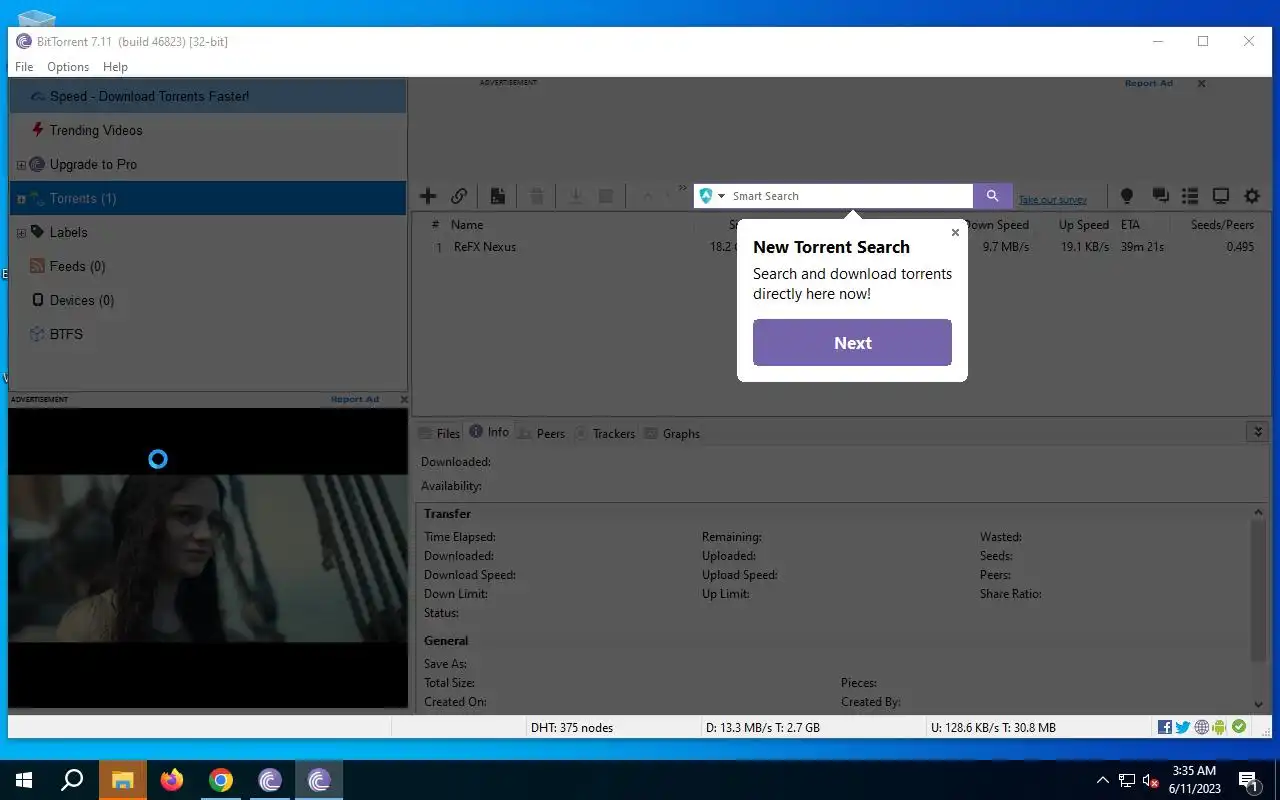
Task: Click the toolbar overflow chevron
Action: point(683,187)
